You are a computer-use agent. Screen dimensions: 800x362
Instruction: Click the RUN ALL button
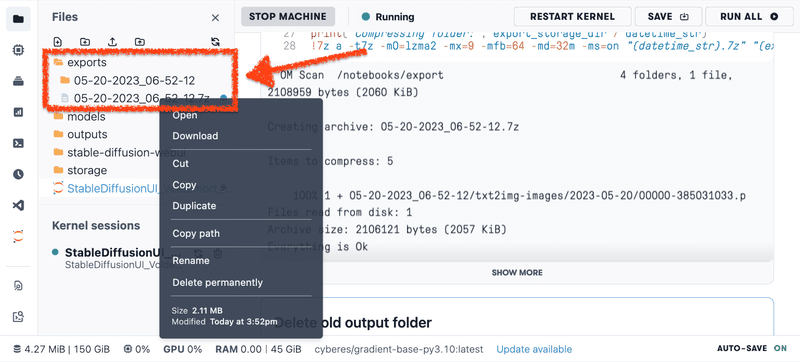749,16
